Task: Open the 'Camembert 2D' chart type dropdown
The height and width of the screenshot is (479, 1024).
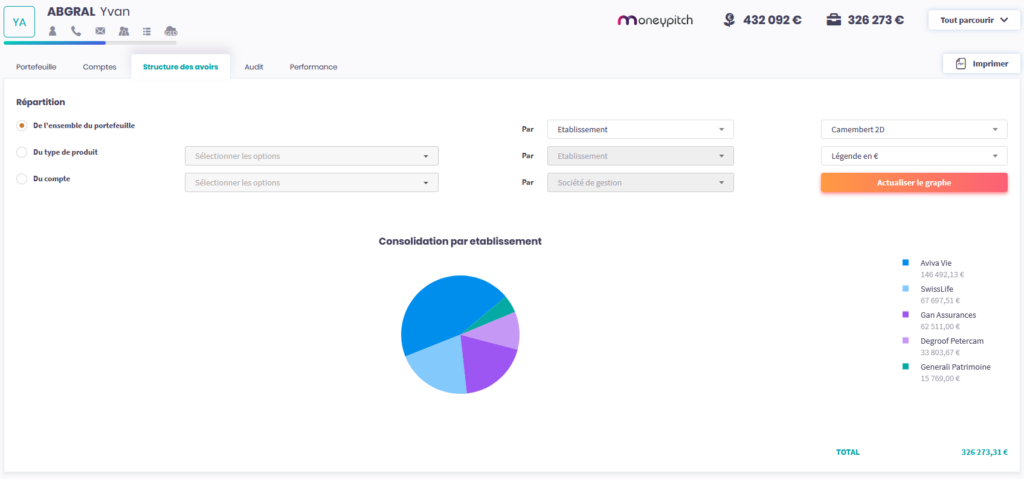Action: pyautogui.click(x=914, y=129)
